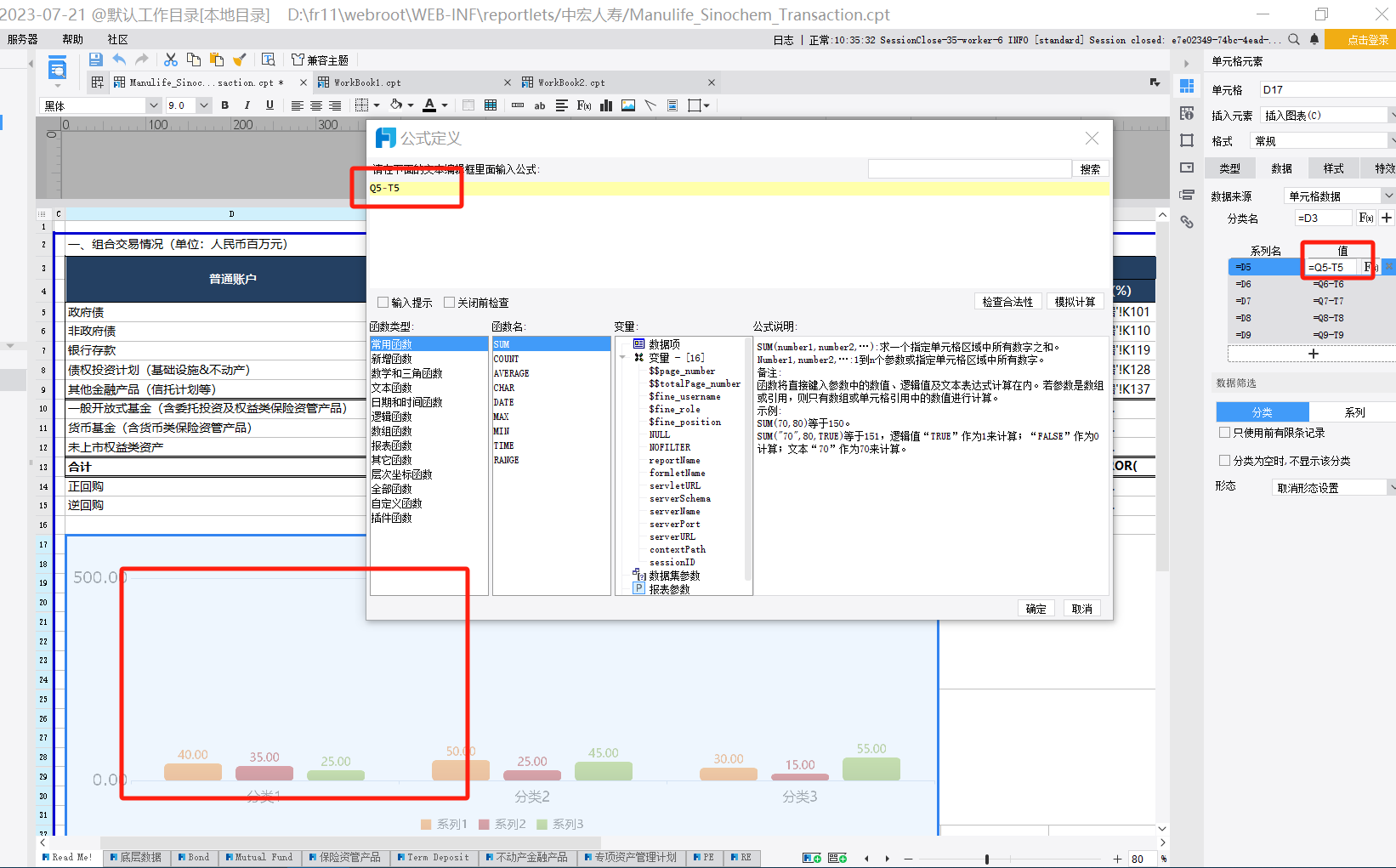
Task: Collapse the 变量 tree node
Action: click(x=622, y=358)
